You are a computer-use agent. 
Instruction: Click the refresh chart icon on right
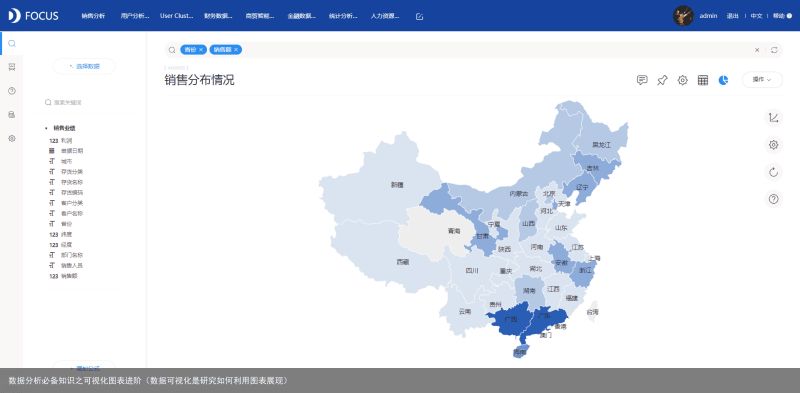click(773, 172)
